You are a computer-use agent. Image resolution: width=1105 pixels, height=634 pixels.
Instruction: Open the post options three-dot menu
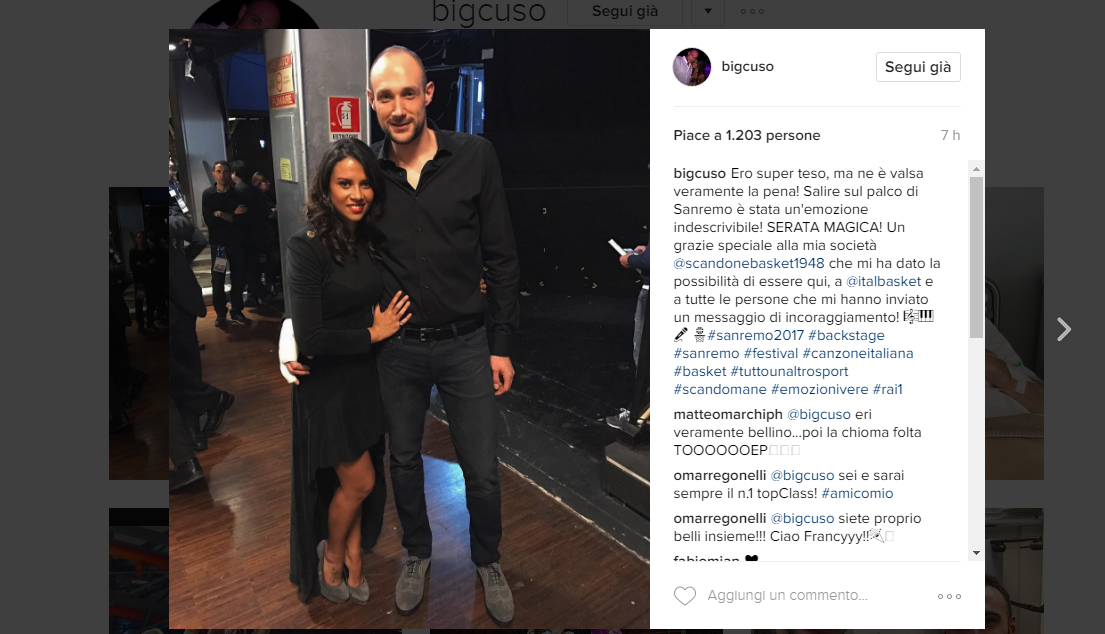949,596
